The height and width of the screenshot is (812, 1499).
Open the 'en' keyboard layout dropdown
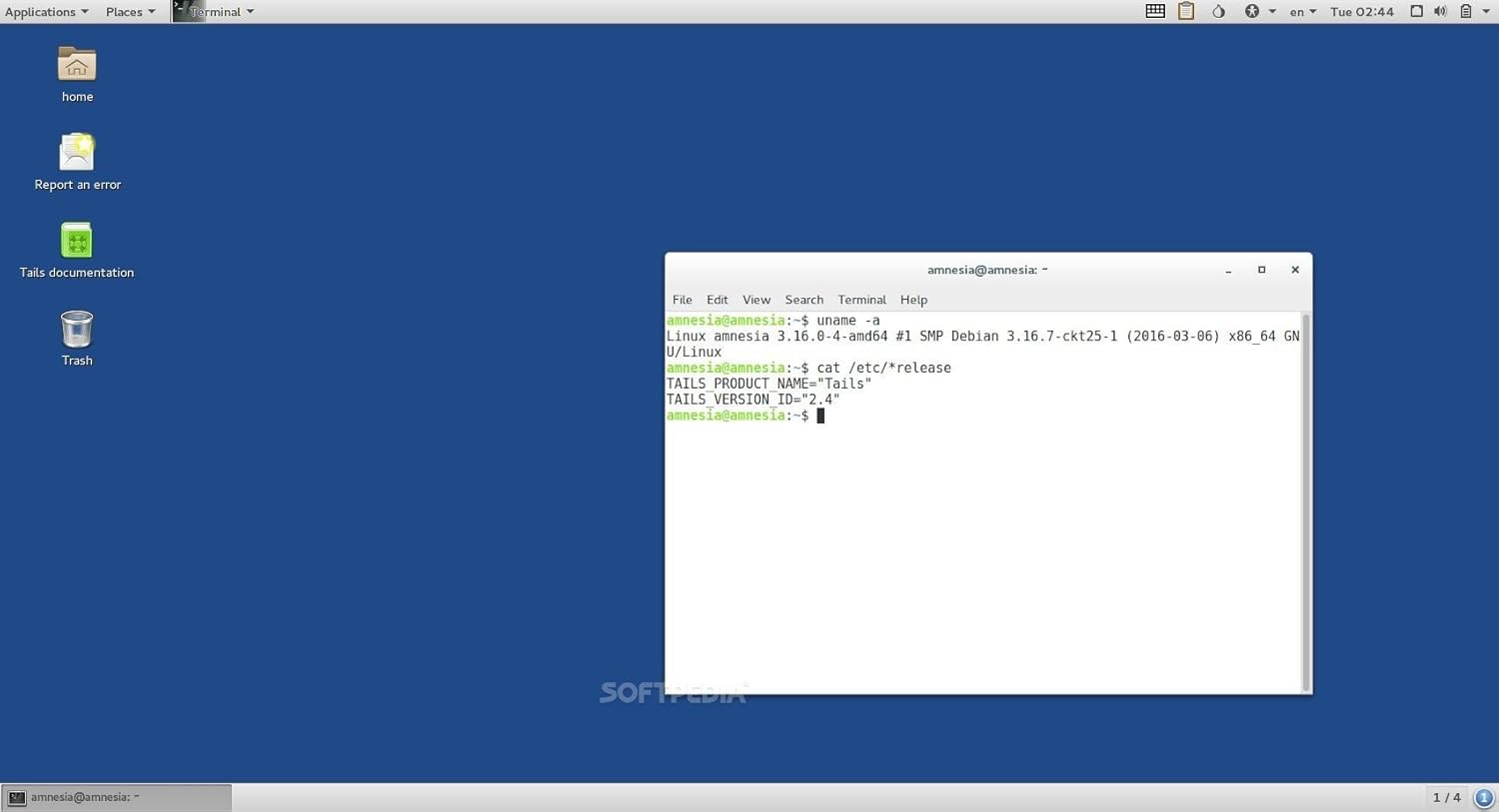1302,12
